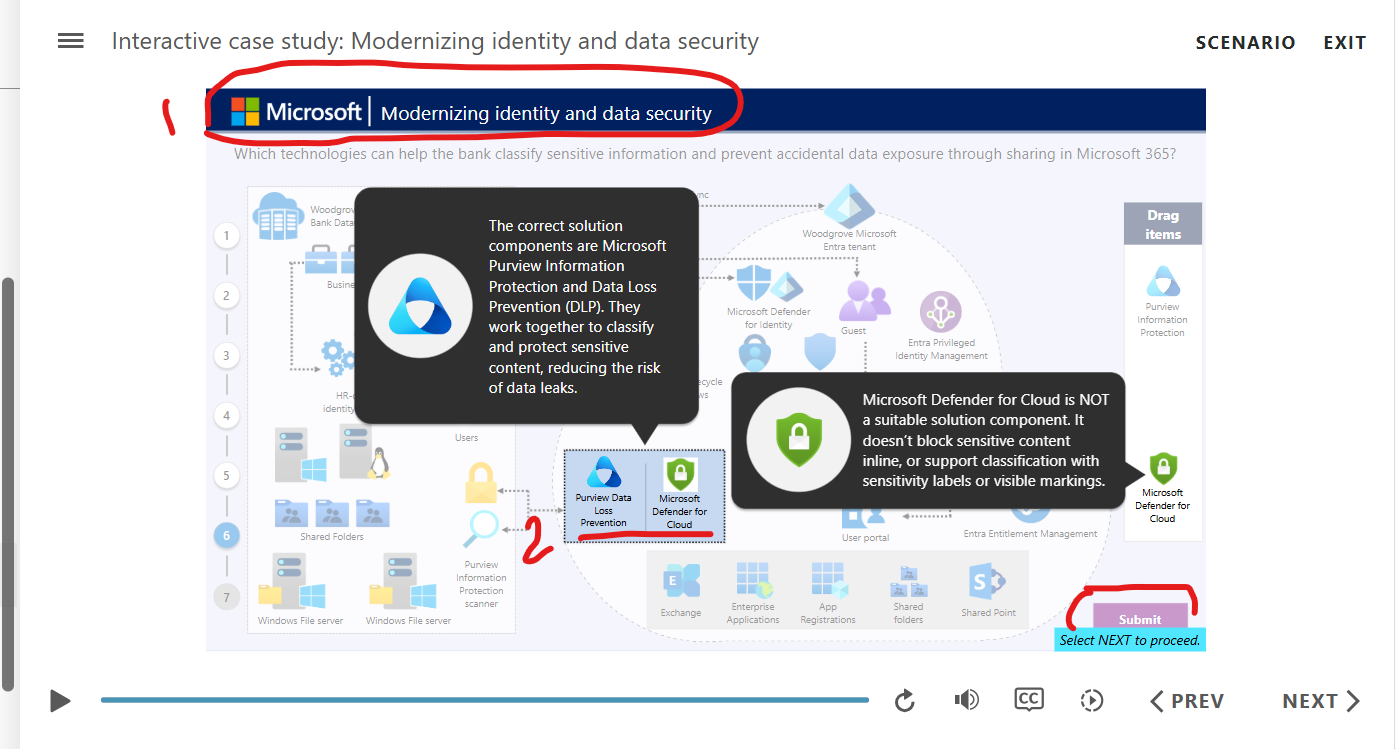The height and width of the screenshot is (751, 1396).
Task: Click the 'Entra Entitlement Management' label
Action: (x=1030, y=534)
